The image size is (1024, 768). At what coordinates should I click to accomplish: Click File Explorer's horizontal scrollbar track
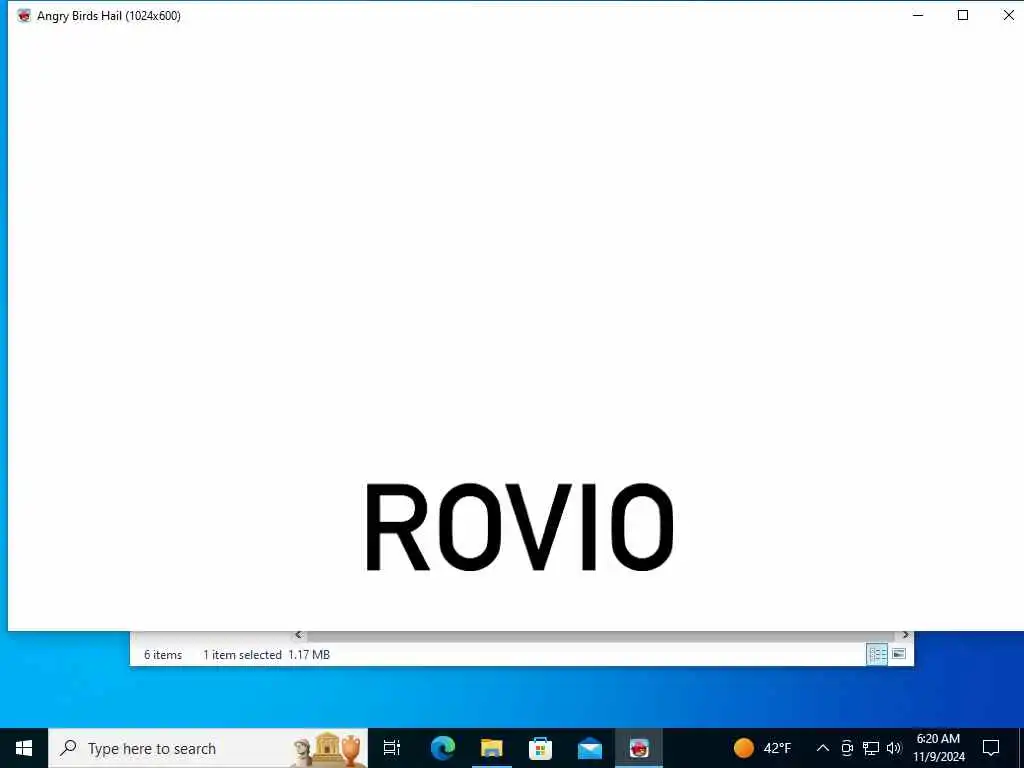point(601,635)
